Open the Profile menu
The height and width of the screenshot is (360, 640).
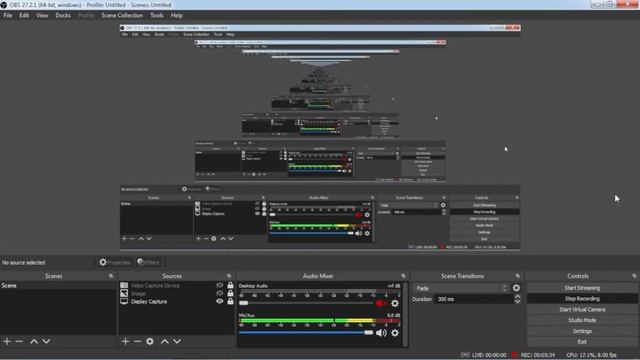(86, 16)
